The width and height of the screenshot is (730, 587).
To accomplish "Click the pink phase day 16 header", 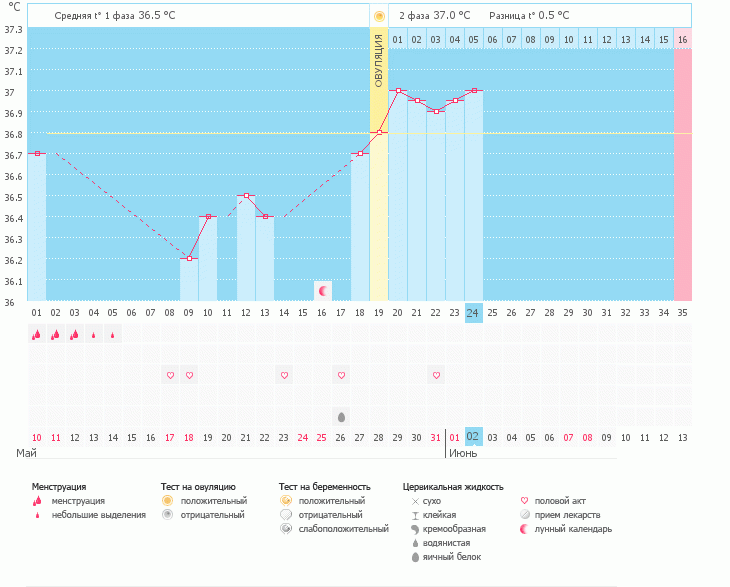I will pos(682,39).
